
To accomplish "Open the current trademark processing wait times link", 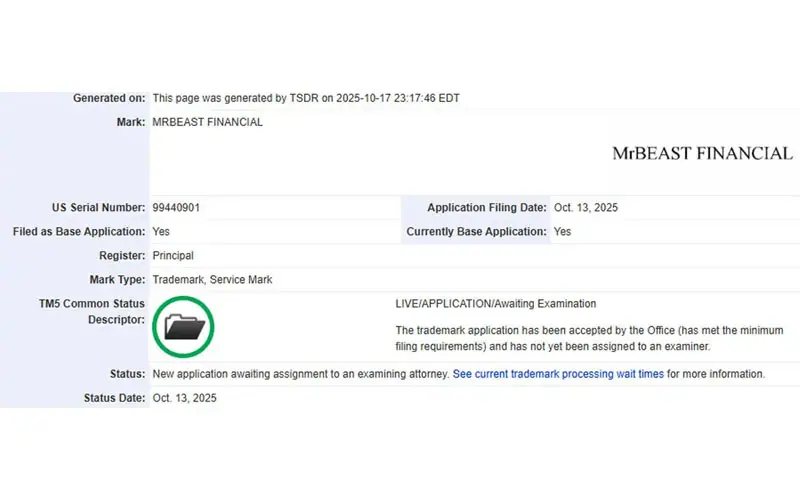I will click(558, 374).
